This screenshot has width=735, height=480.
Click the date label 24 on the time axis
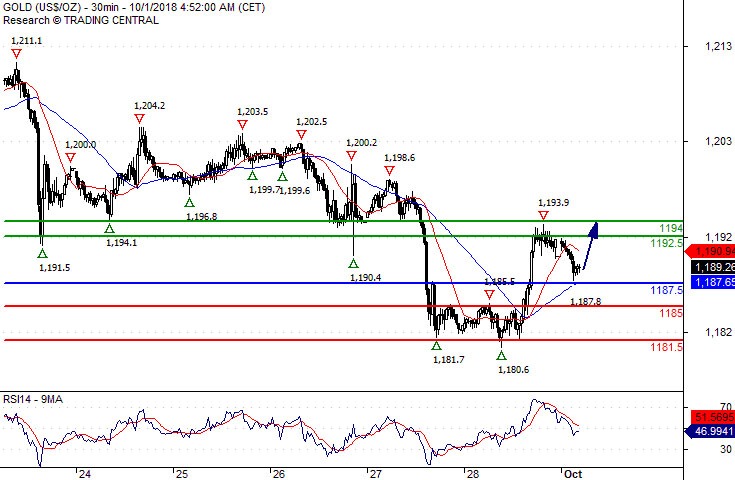85,474
